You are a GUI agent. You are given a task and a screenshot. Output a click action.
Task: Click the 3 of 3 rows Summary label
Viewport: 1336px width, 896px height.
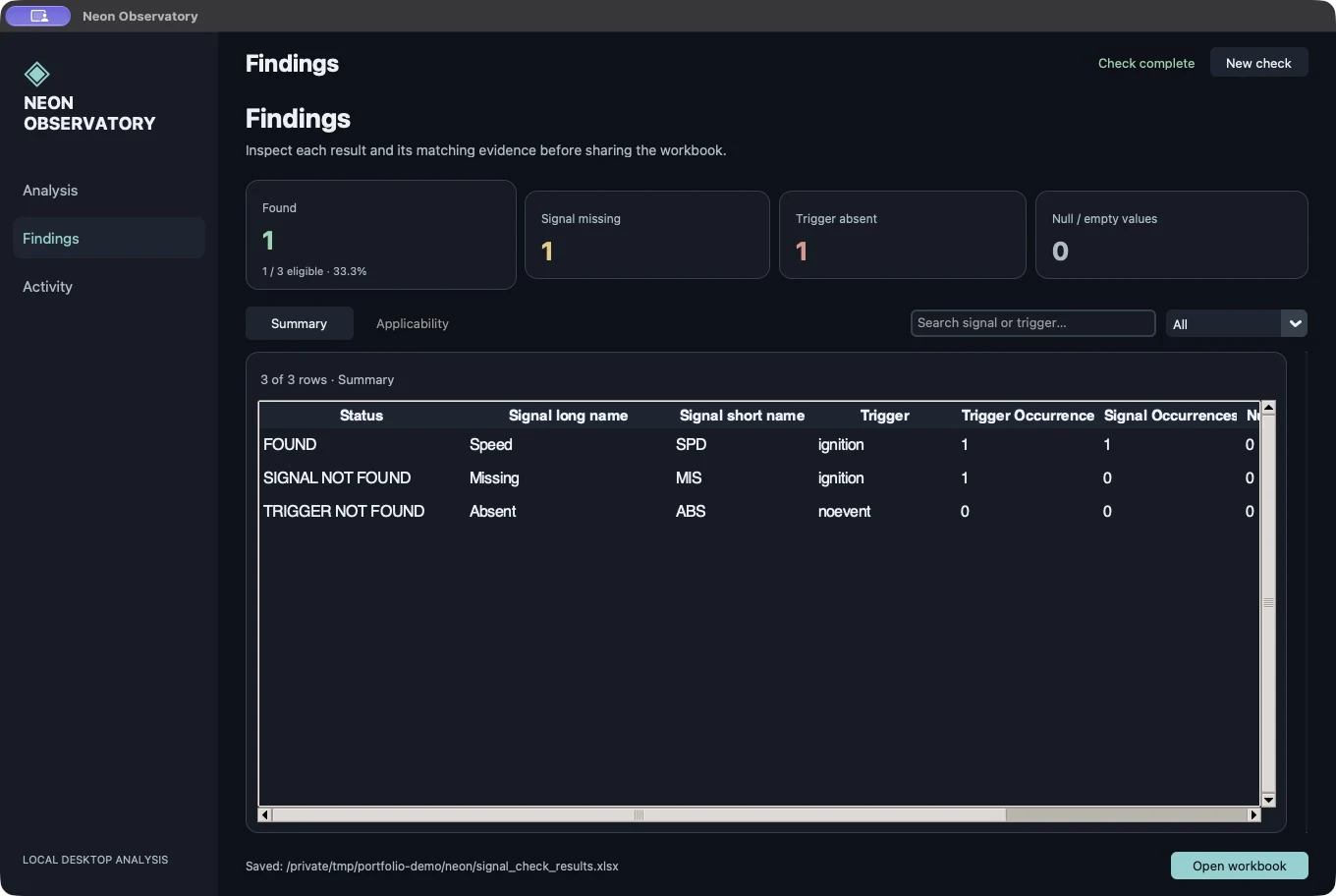pos(327,379)
